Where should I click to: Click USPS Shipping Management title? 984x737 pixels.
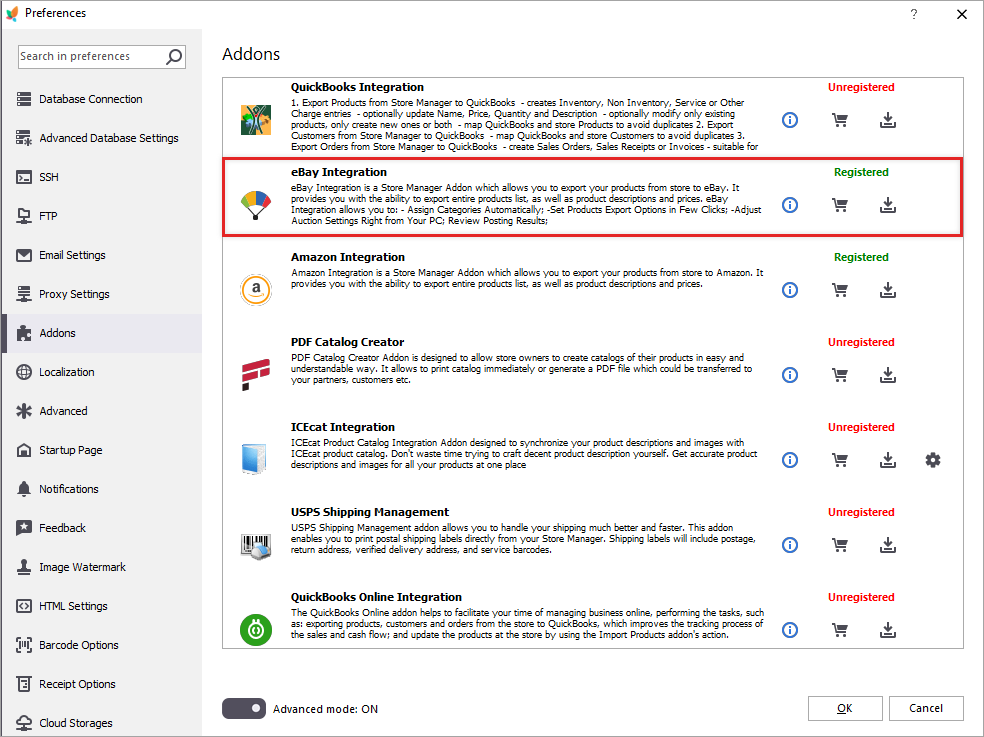[370, 512]
